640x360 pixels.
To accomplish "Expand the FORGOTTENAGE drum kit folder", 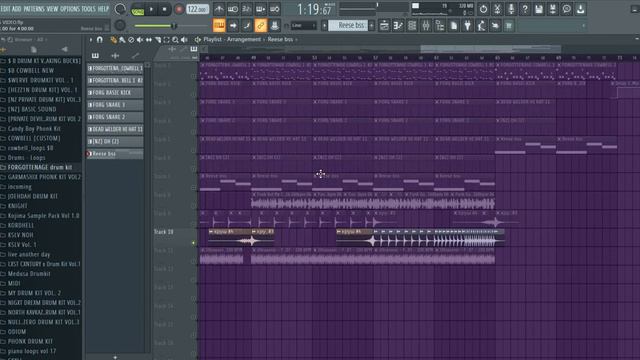I will click(40, 167).
